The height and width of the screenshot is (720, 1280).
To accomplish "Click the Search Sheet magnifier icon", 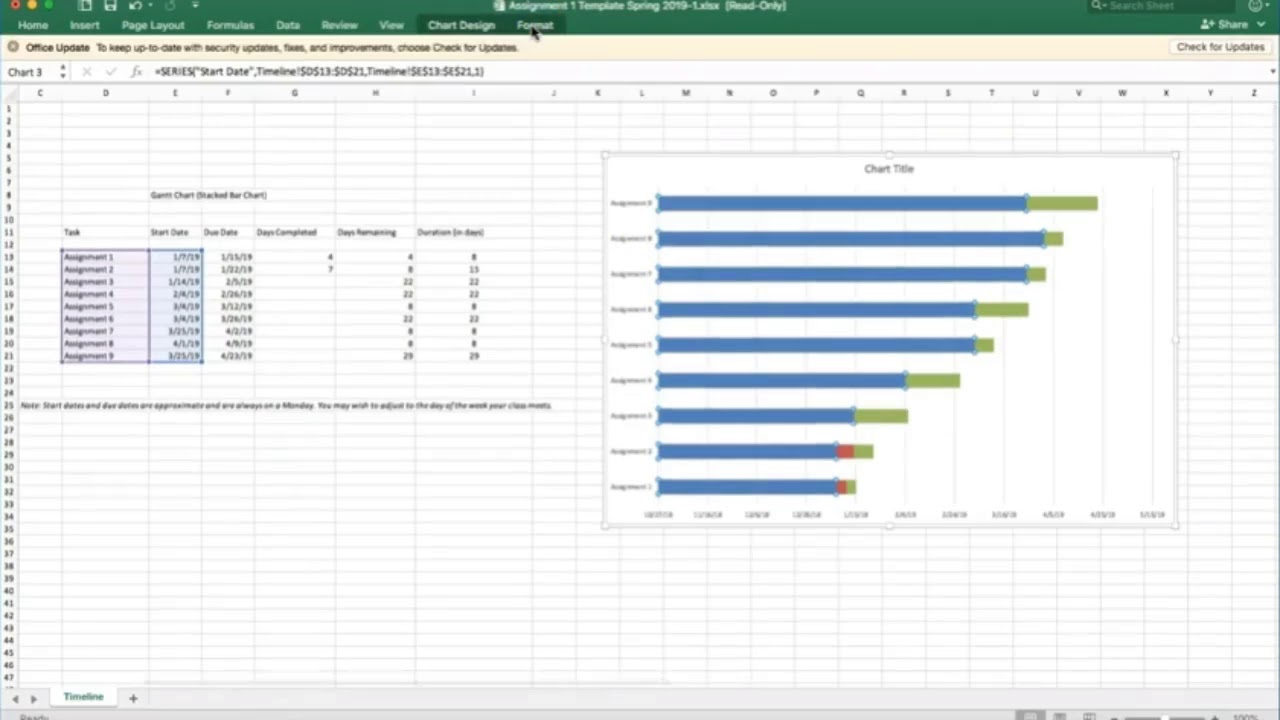I will [1098, 6].
